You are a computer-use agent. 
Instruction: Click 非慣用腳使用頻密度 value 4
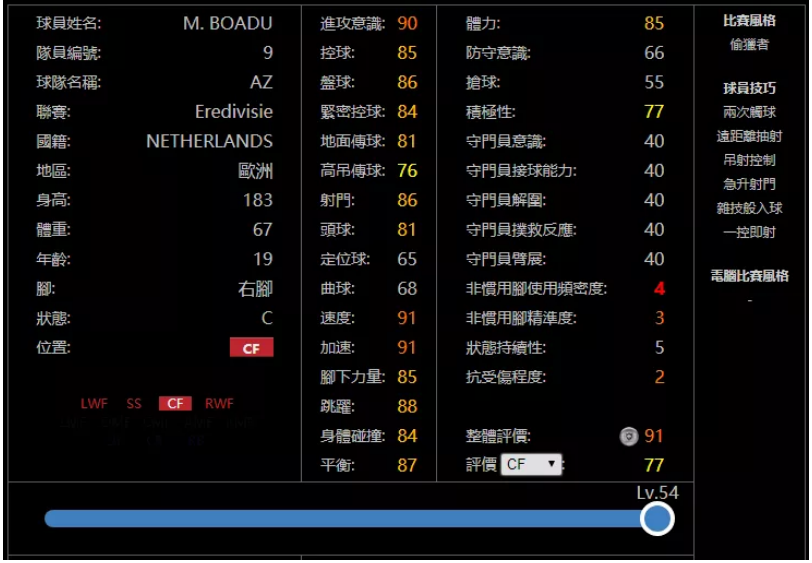click(659, 288)
